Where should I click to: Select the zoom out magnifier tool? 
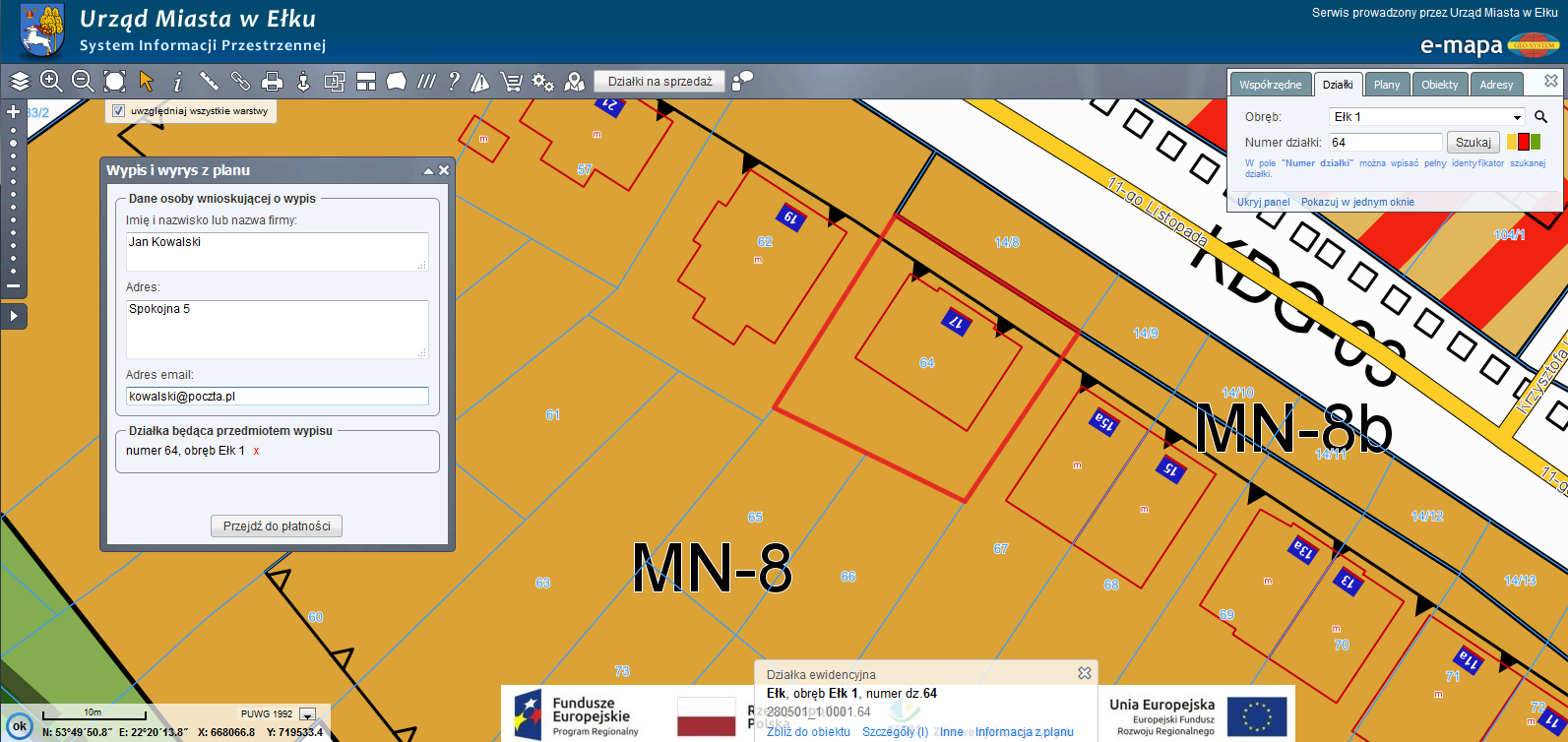coord(83,82)
